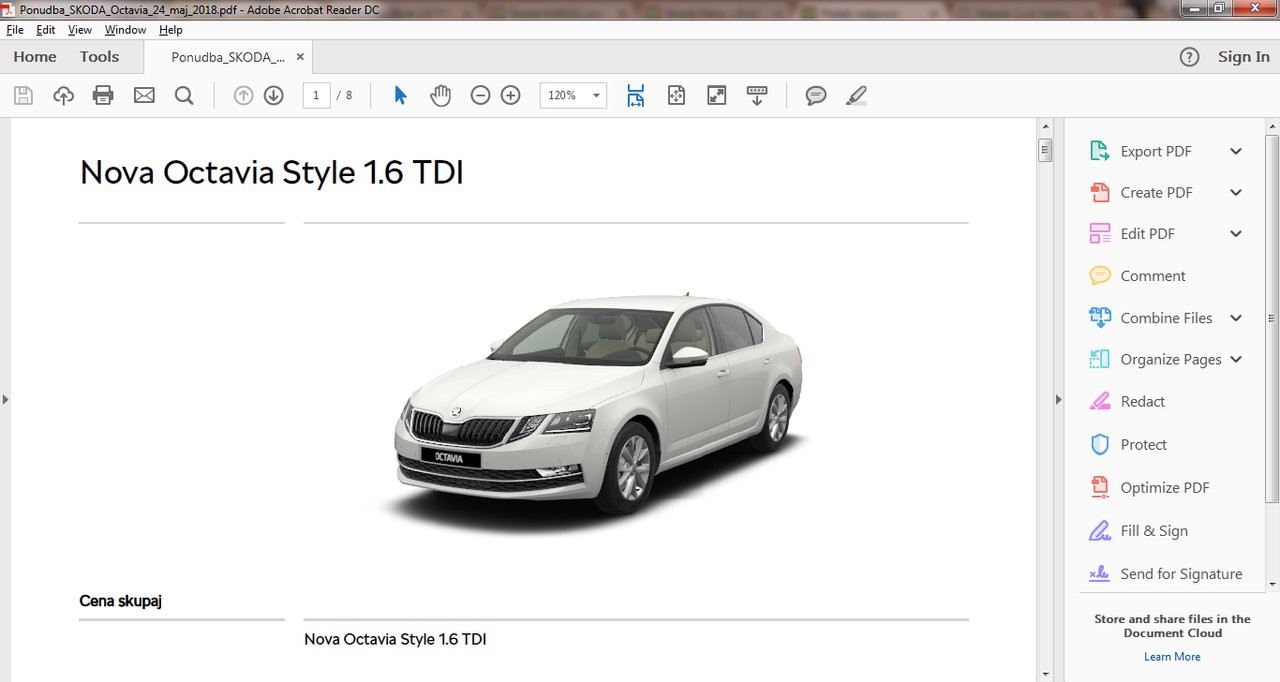Click the Fit width scrolling icon
The image size is (1280, 682).
(636, 96)
